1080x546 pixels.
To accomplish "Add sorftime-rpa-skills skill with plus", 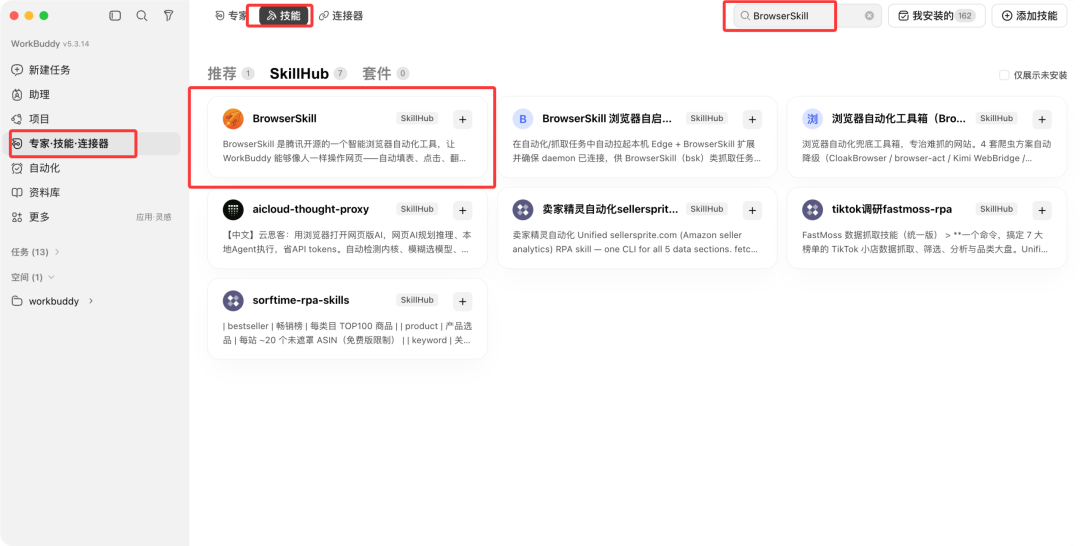I will 463,301.
